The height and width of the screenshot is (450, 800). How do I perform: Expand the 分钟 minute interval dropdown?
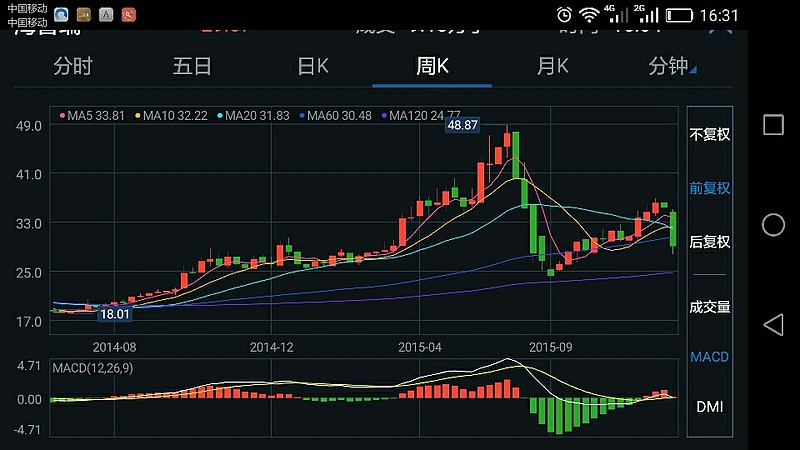(671, 66)
